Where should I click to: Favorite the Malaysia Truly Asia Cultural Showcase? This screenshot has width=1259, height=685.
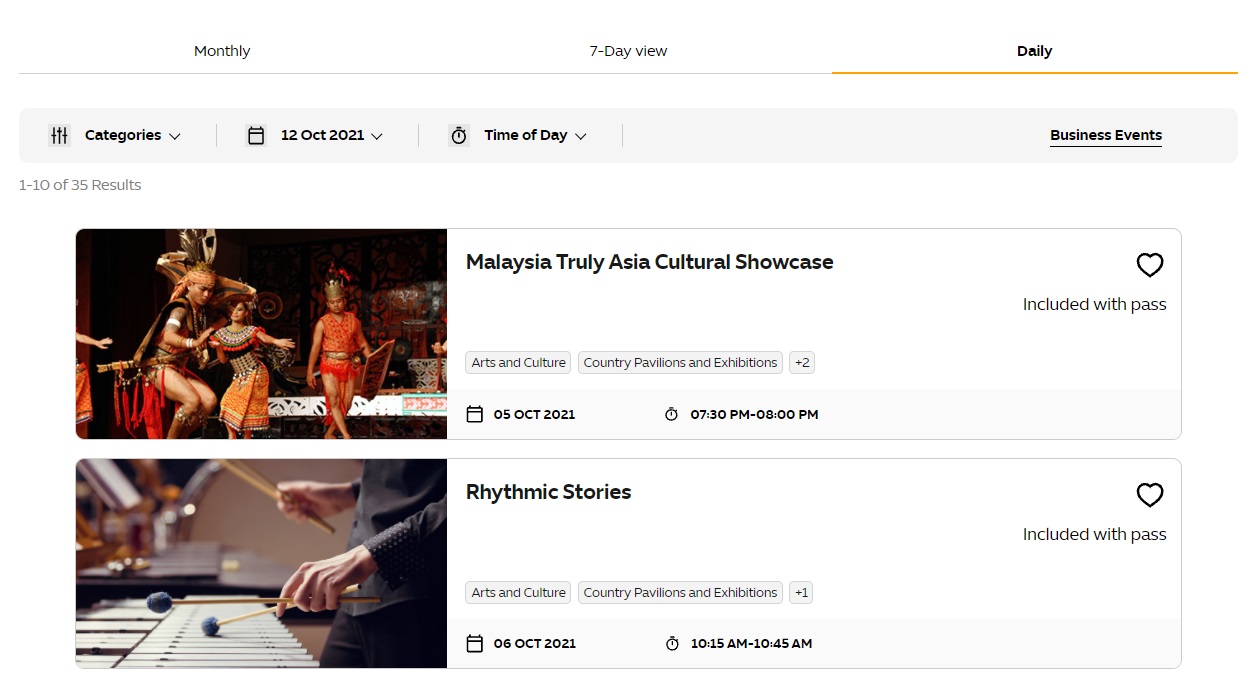click(1150, 265)
